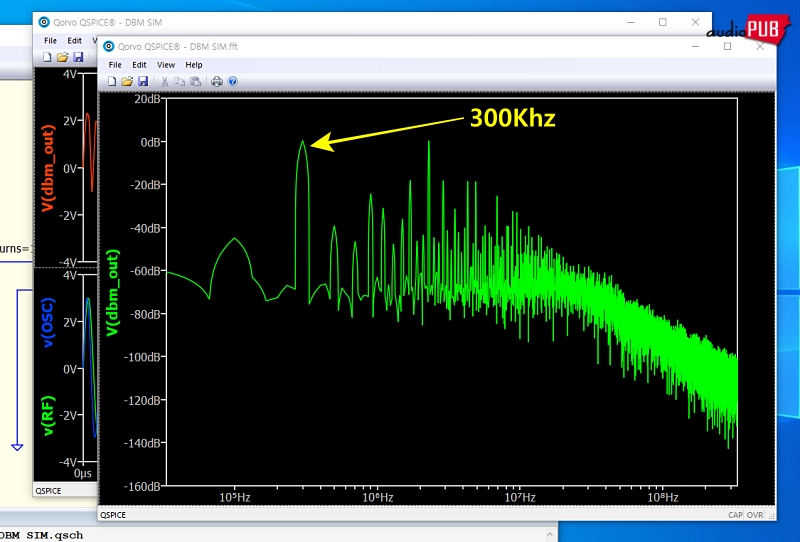Click green V(dbm_out) trace label on FFT plot
The width and height of the screenshot is (800, 542).
point(112,293)
